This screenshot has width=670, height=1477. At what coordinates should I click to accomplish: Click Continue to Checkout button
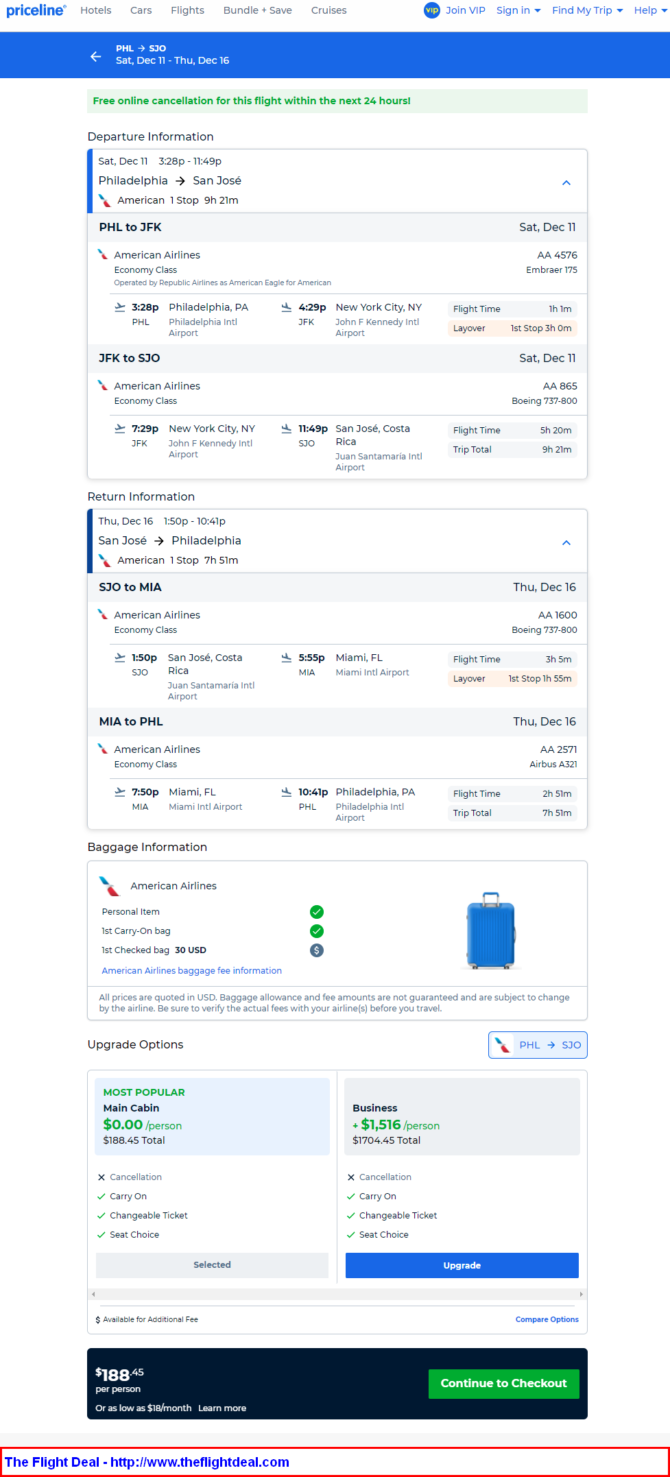point(504,1383)
